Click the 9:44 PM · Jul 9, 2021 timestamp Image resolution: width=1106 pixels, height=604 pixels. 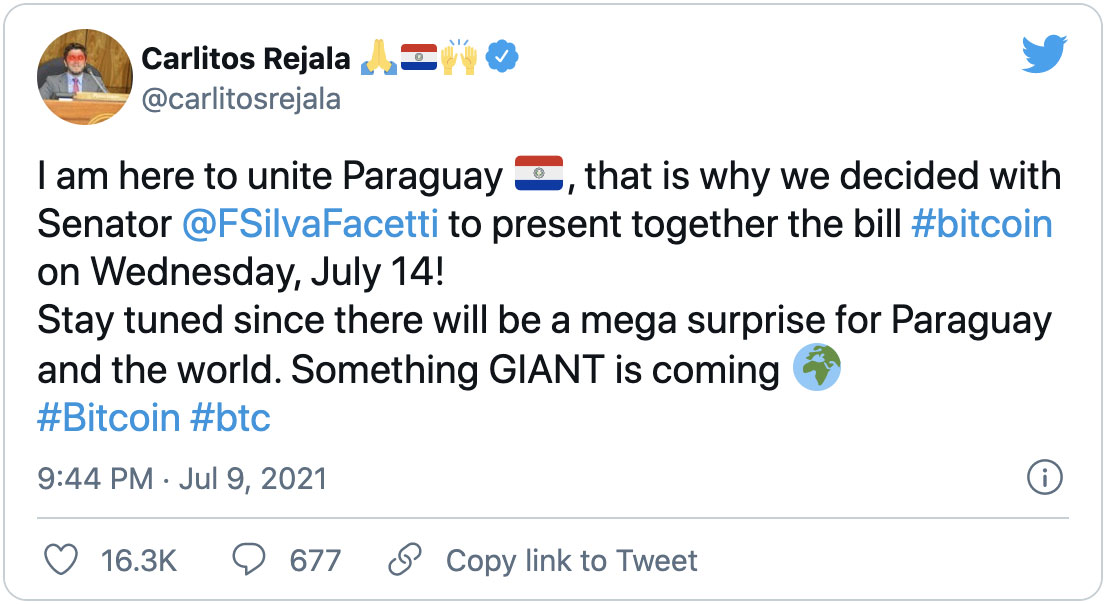pos(182,480)
